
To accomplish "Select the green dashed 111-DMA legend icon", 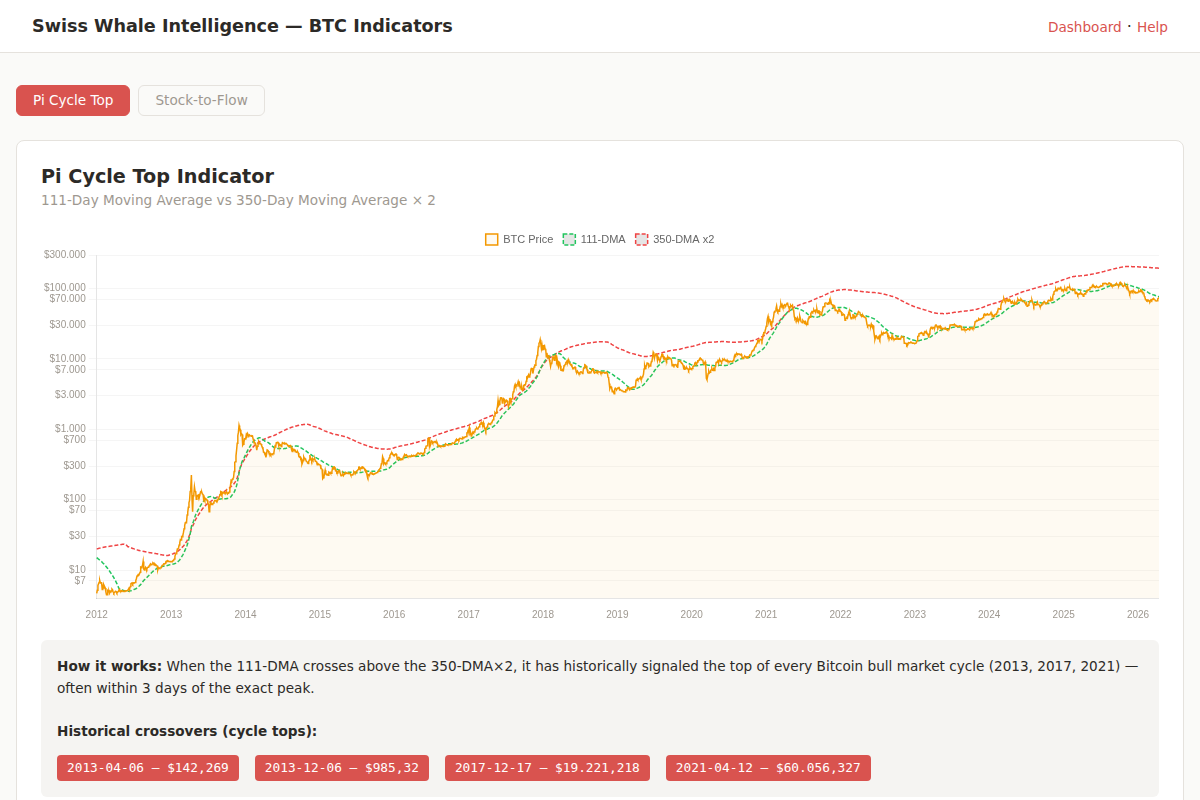I will [568, 239].
